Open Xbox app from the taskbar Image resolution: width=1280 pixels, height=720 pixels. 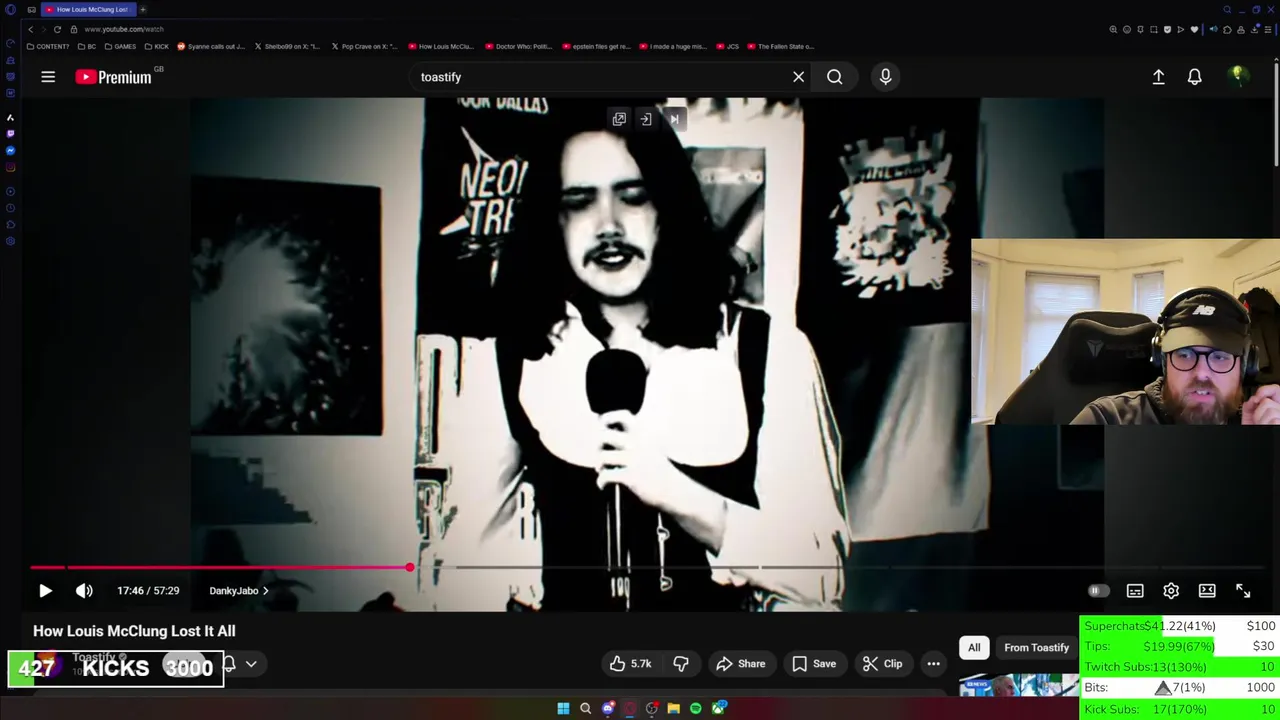[x=718, y=709]
